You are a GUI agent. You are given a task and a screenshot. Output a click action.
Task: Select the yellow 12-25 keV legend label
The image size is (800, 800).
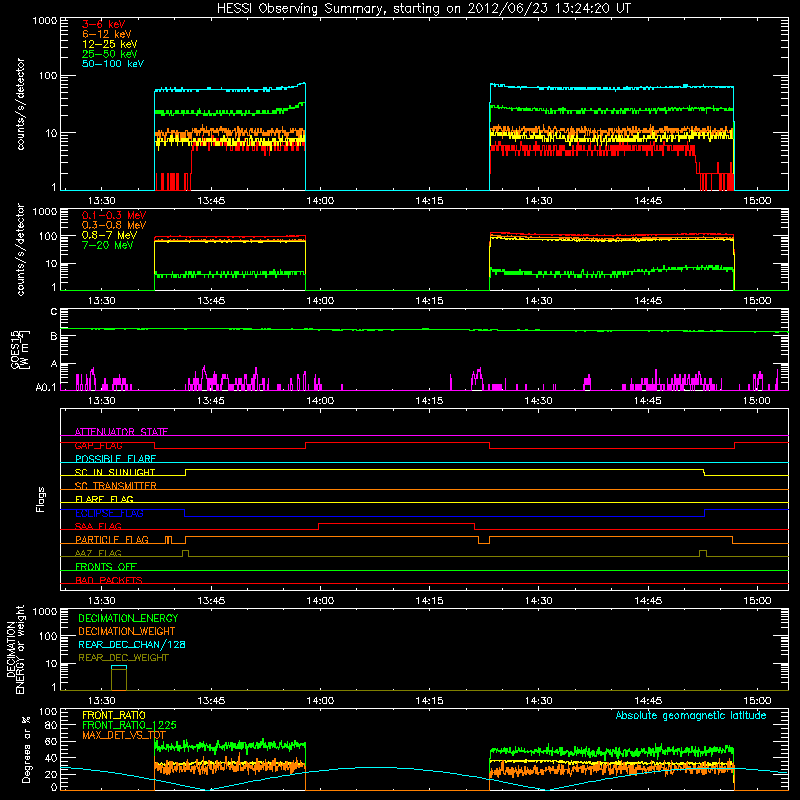[x=109, y=44]
